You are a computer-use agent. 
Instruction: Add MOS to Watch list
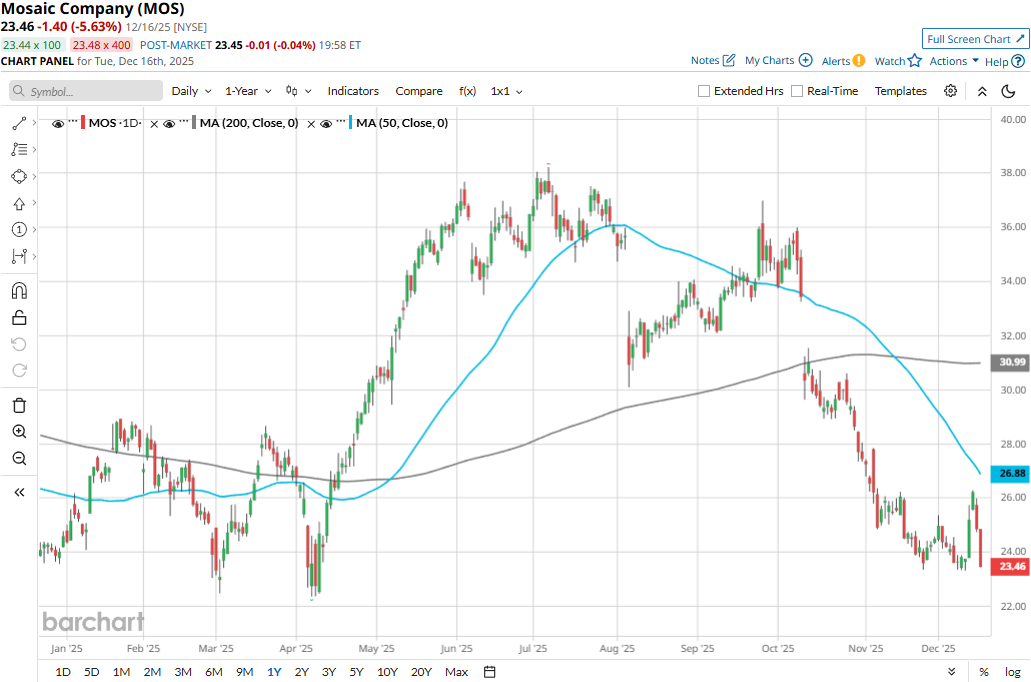(x=898, y=61)
